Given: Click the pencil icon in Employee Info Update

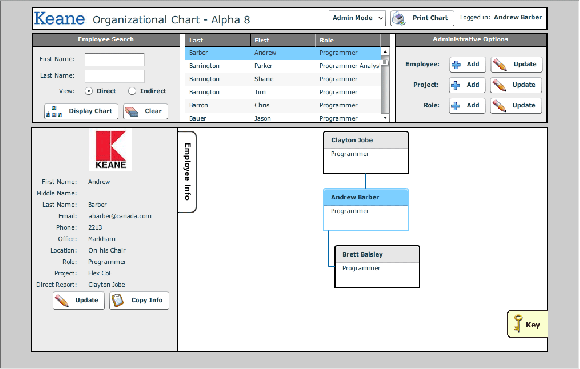Looking at the screenshot, I should click(x=61, y=300).
